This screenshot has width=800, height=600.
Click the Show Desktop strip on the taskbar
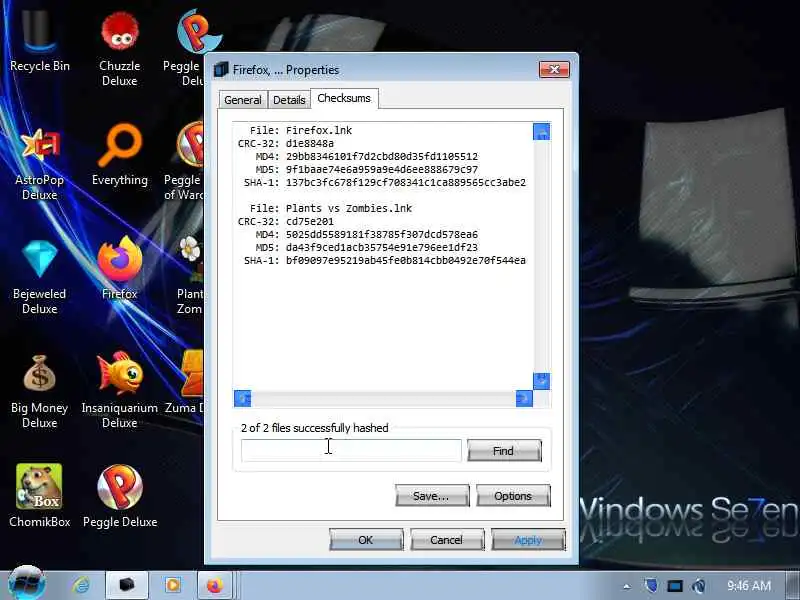pyautogui.click(x=793, y=585)
